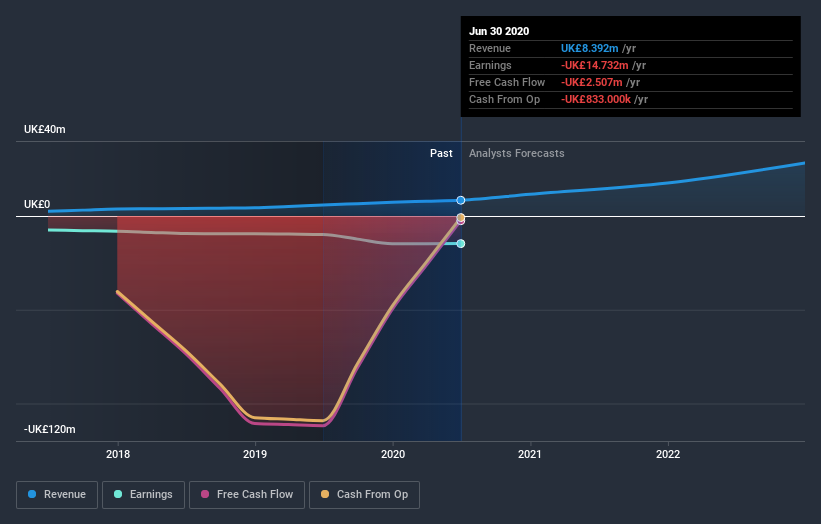Click the UK£0 y-axis label
The width and height of the screenshot is (821, 524).
tap(37, 204)
